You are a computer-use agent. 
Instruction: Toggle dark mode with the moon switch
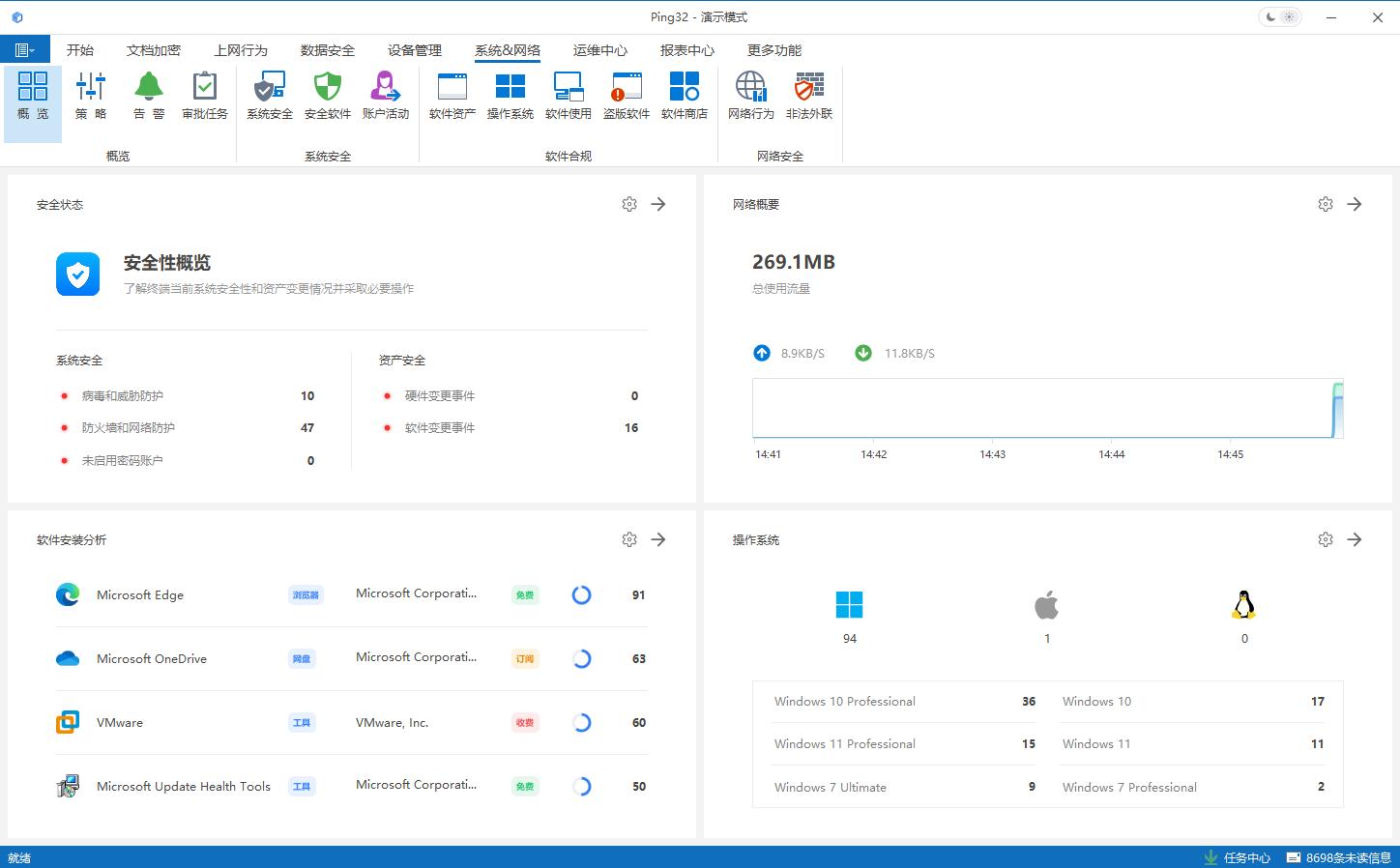click(1269, 16)
